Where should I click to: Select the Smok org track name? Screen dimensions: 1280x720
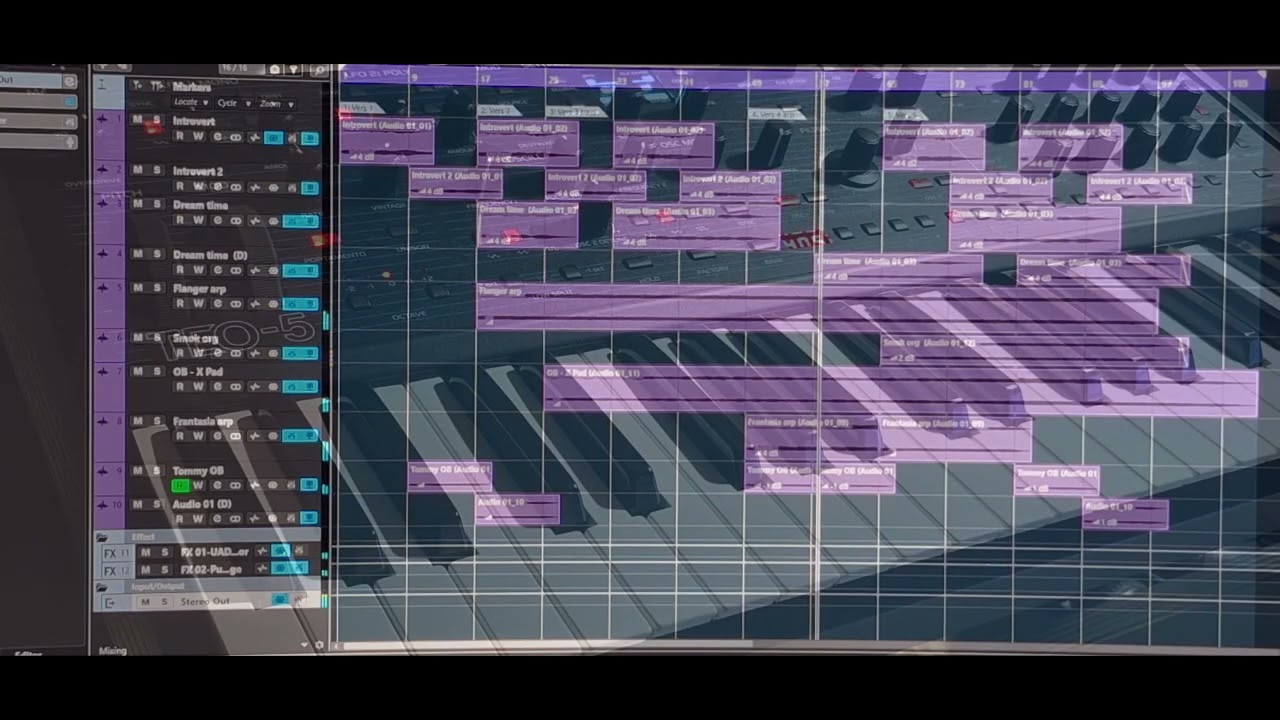click(195, 338)
